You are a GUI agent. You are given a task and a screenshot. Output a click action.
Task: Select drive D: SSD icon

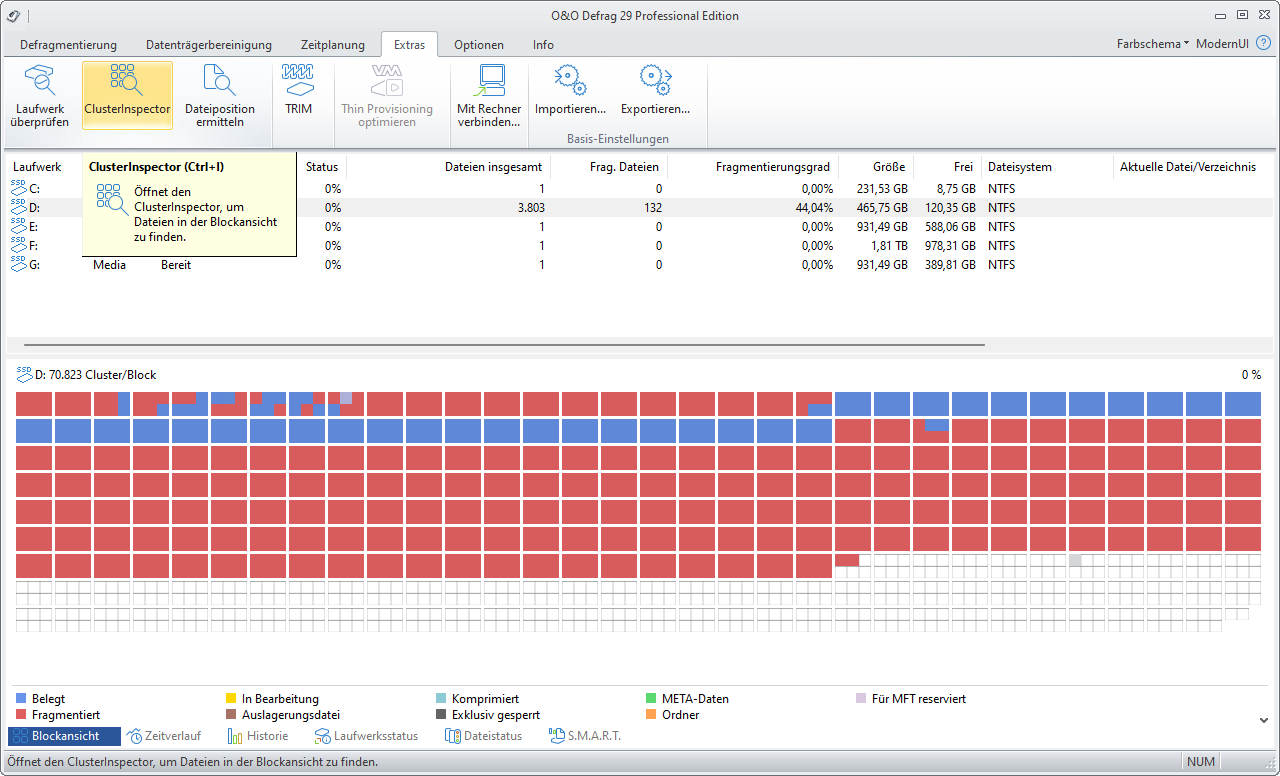pos(19,207)
